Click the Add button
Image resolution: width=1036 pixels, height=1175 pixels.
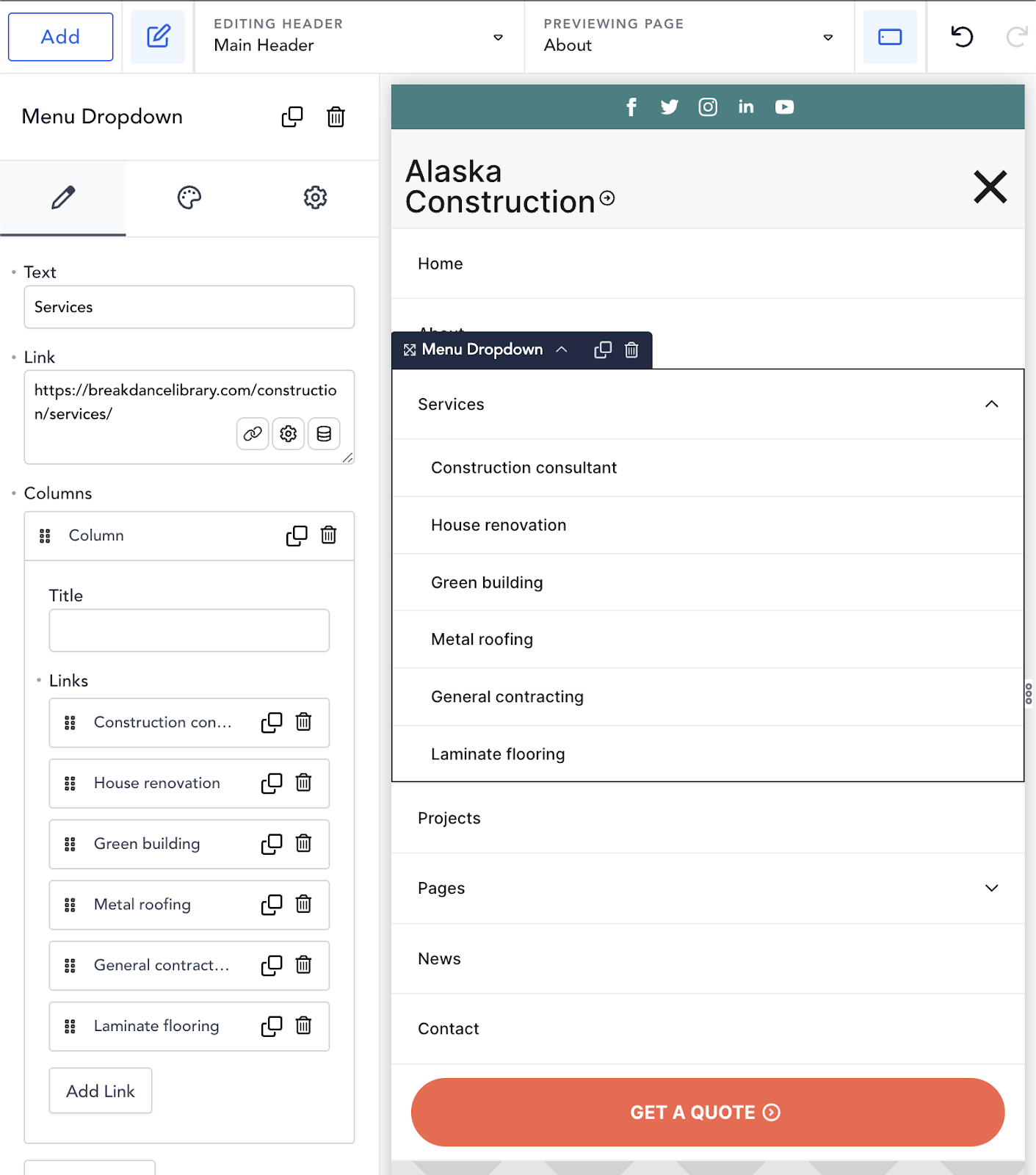click(x=60, y=37)
